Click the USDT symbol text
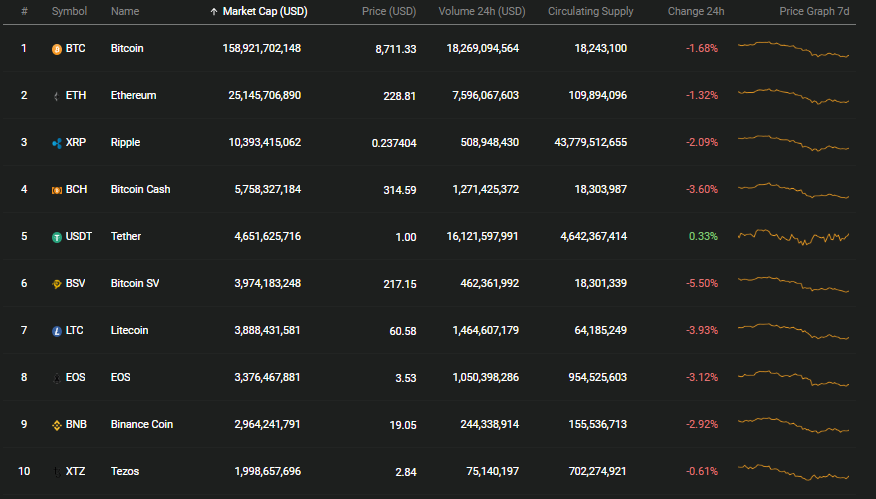The width and height of the screenshot is (876, 499). coord(79,236)
